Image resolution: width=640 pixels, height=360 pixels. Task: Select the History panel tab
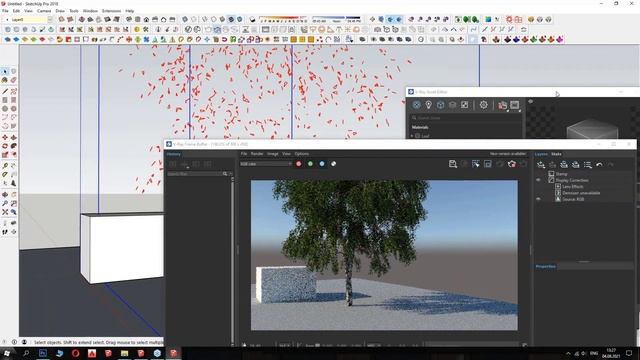[173, 154]
